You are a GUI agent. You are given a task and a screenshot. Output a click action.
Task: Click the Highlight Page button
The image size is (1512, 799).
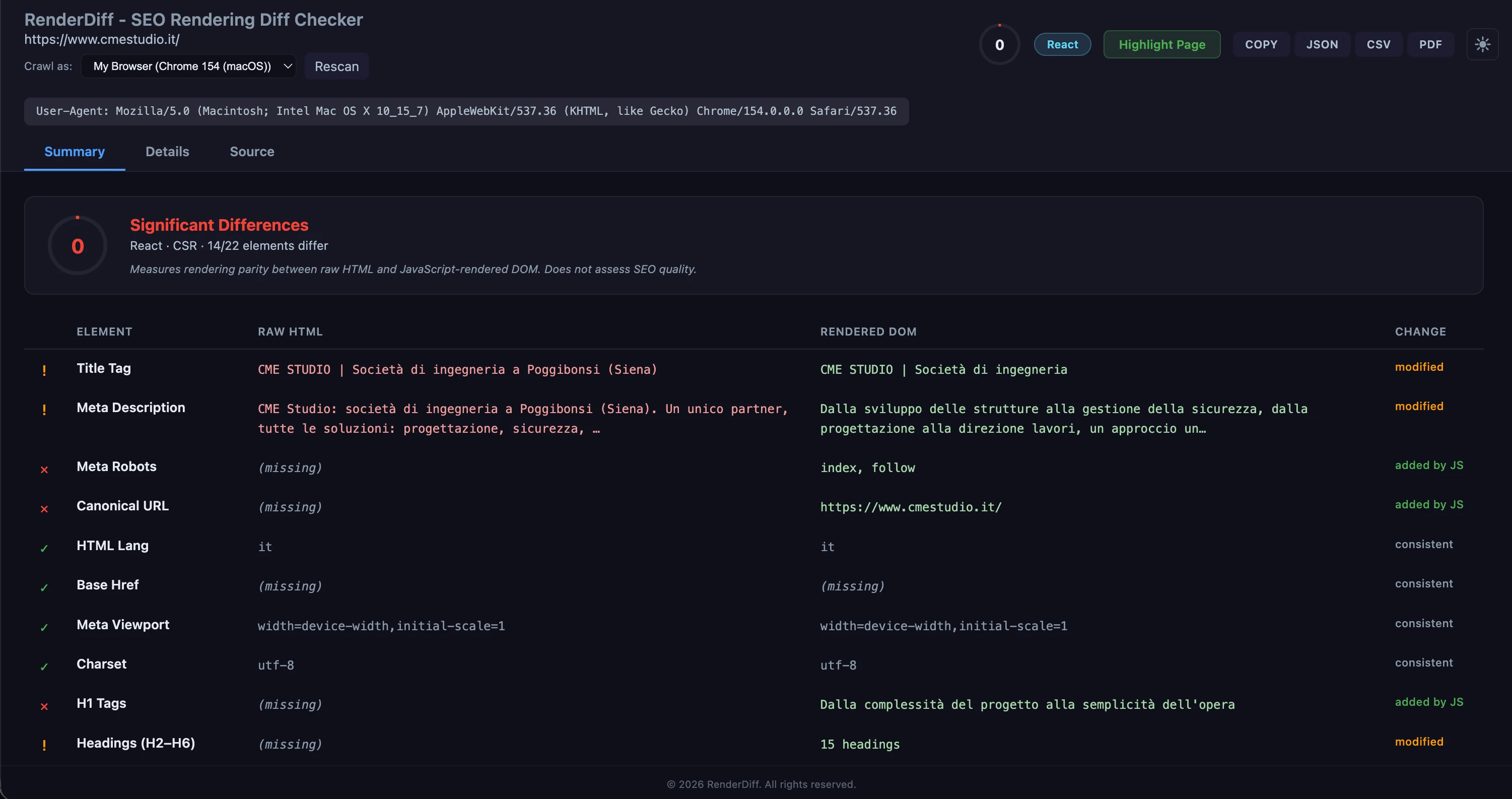click(x=1161, y=45)
